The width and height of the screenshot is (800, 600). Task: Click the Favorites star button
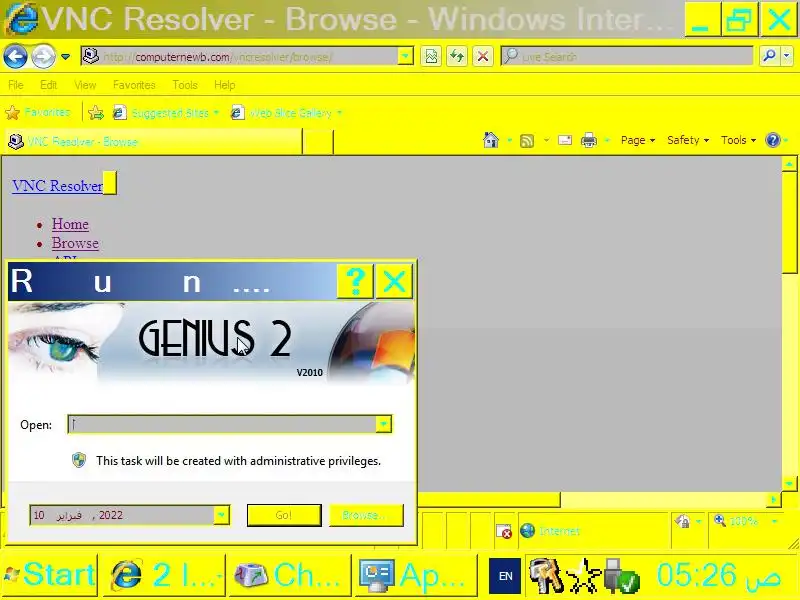38,112
